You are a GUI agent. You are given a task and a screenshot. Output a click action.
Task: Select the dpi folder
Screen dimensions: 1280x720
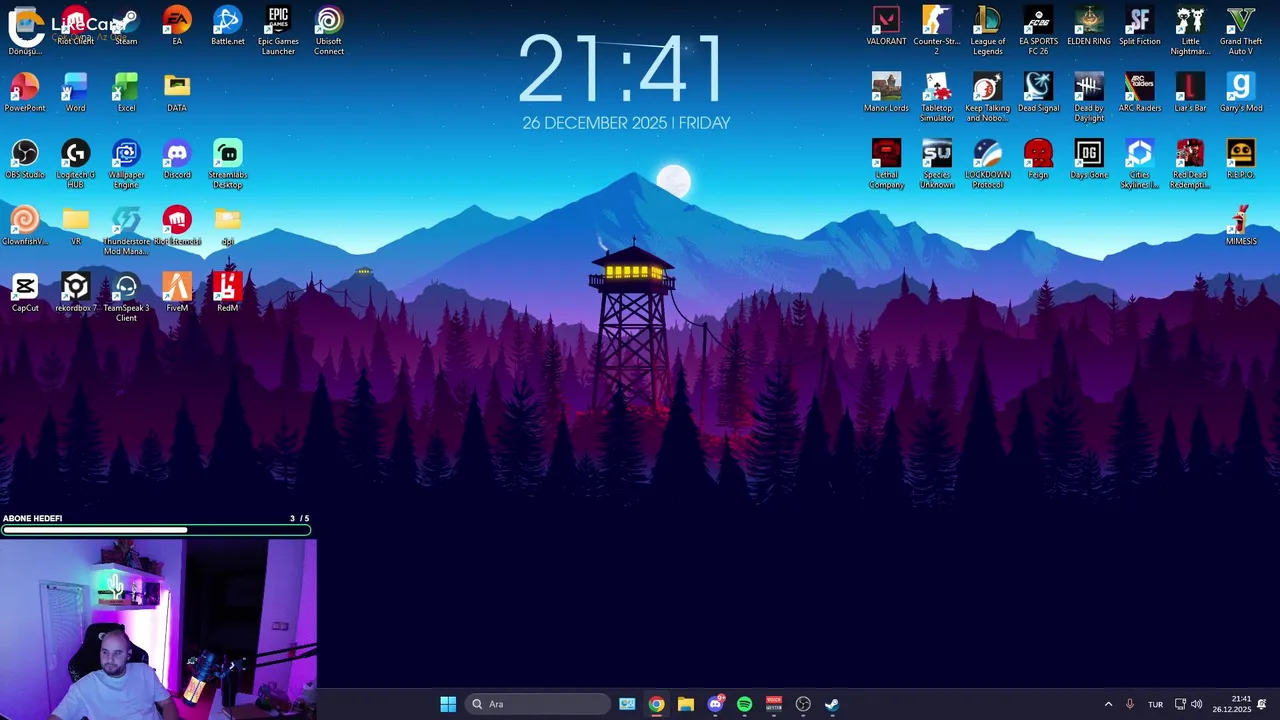coord(227,226)
